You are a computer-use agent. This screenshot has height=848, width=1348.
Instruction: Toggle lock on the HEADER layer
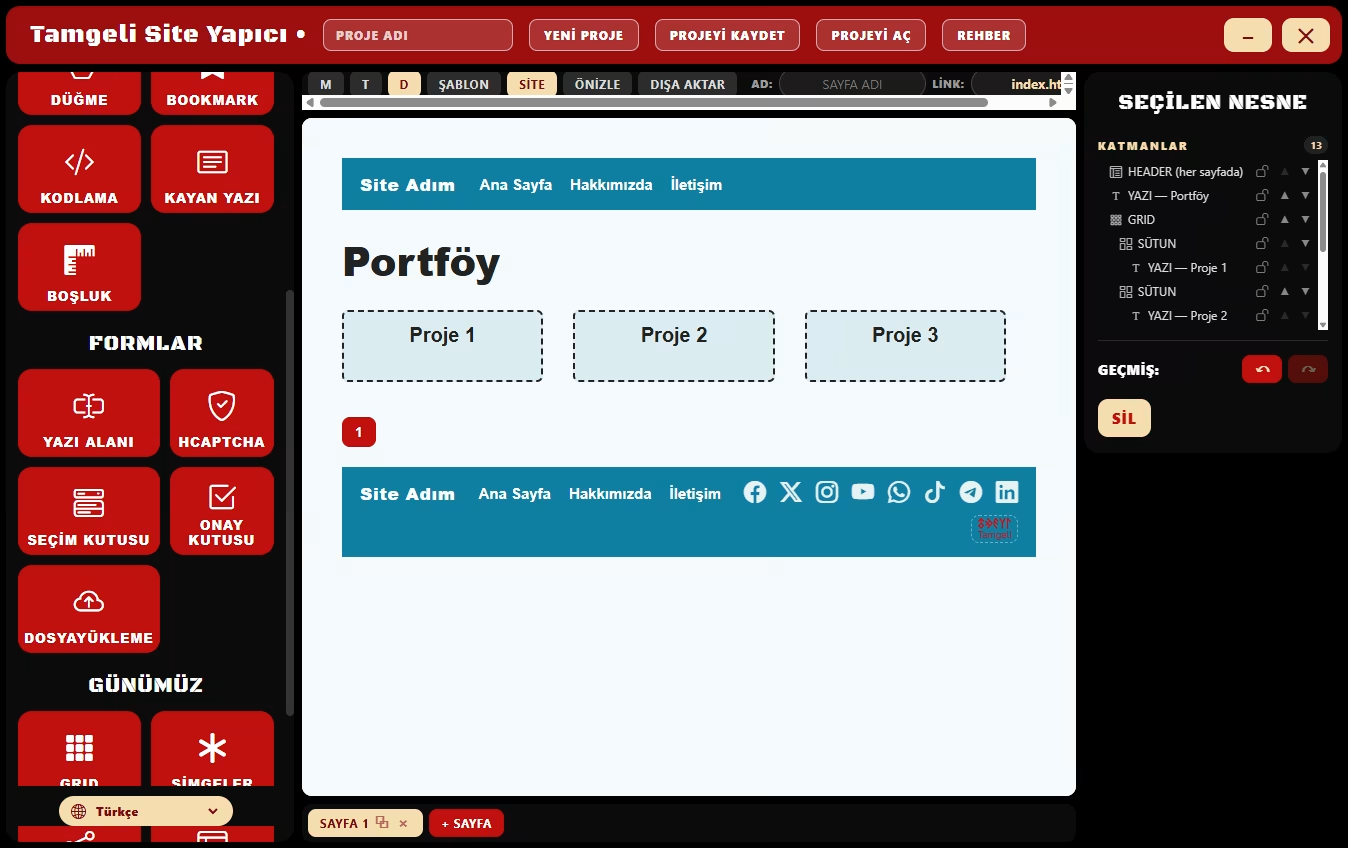(x=1262, y=171)
